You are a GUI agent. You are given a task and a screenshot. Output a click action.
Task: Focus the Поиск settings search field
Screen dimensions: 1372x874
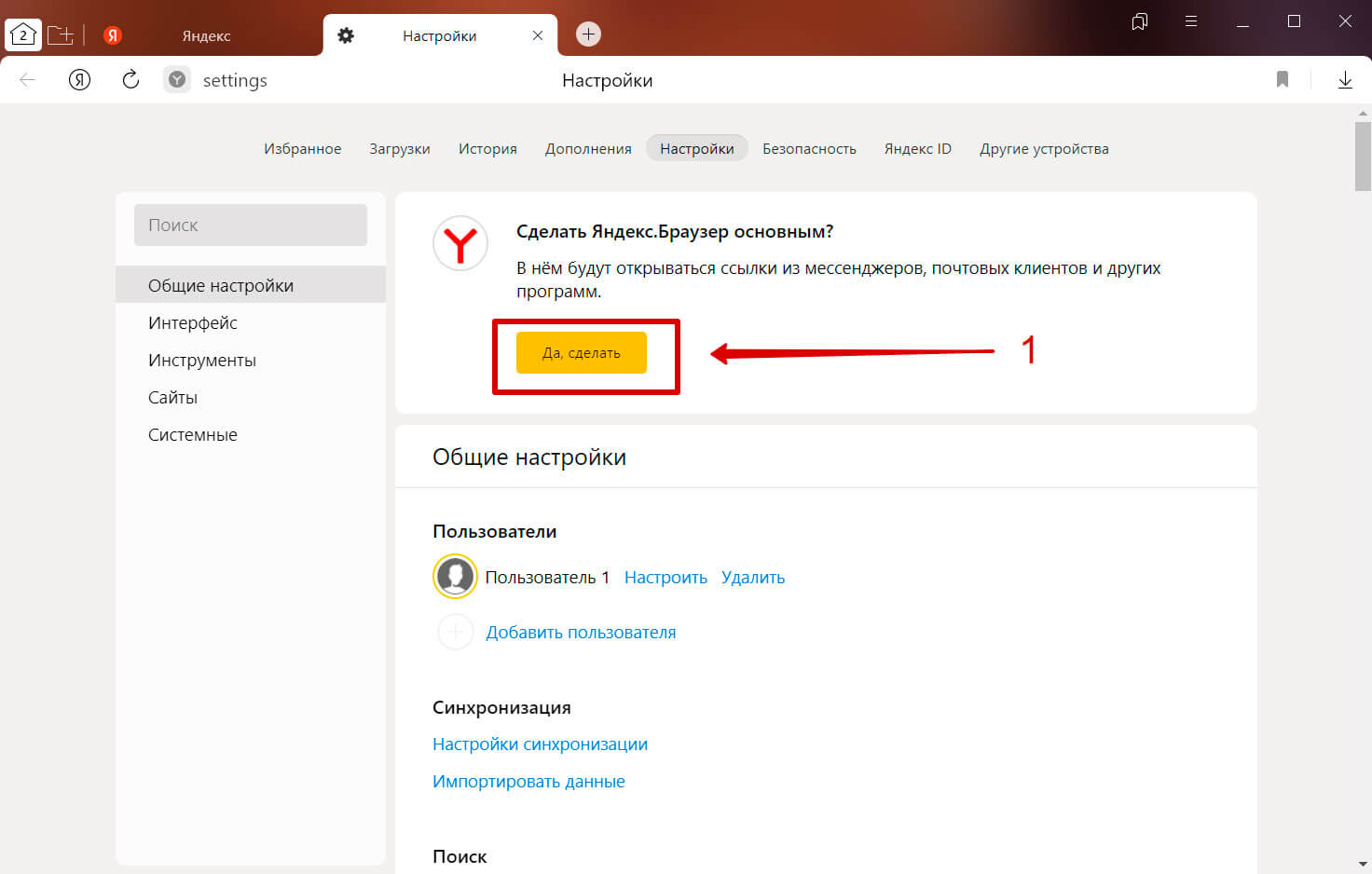point(251,225)
